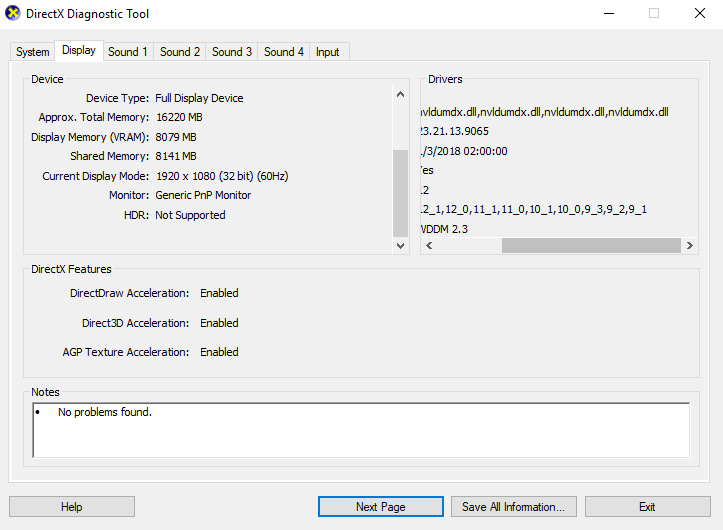
Task: Open the Sound 2 tab
Action: pos(180,52)
